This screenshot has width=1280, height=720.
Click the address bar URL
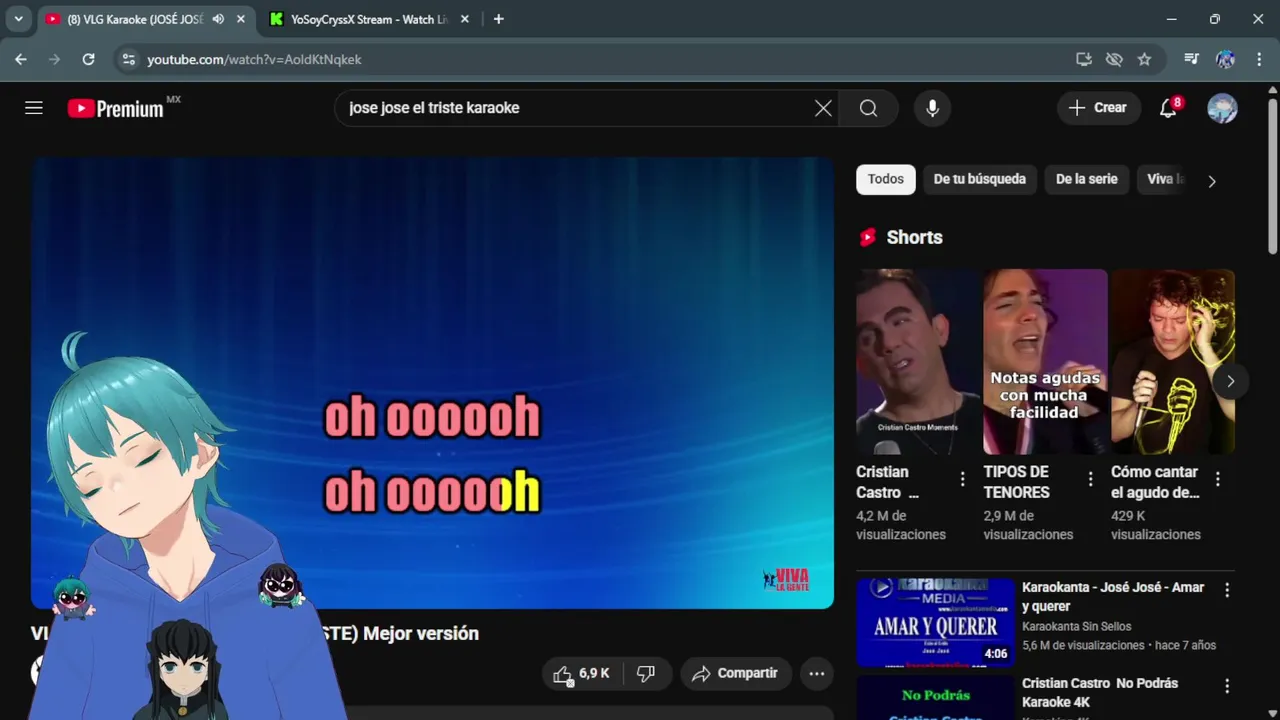coord(254,60)
